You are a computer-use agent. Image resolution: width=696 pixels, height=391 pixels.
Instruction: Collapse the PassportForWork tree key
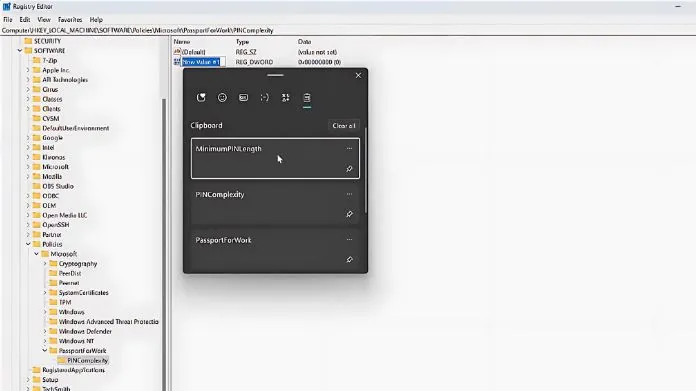(x=45, y=351)
